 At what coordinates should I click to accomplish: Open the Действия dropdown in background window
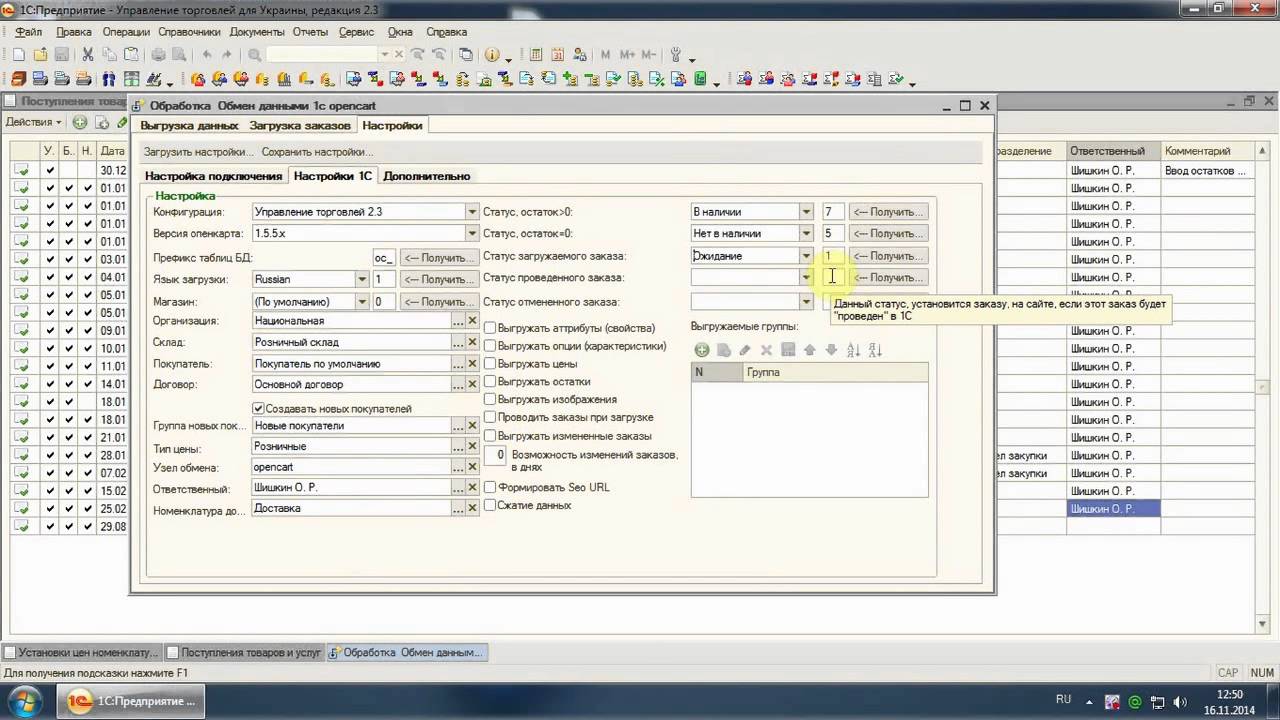(33, 123)
